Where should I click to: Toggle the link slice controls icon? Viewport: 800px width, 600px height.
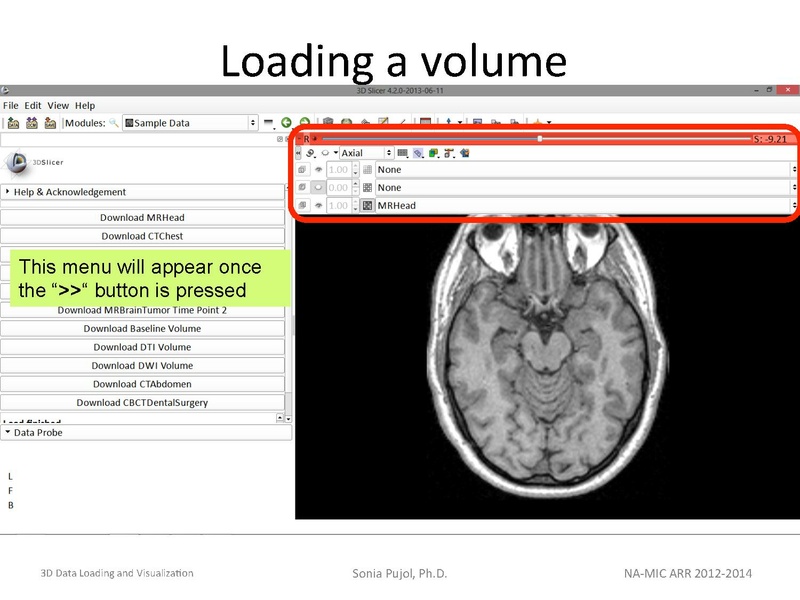tap(310, 153)
